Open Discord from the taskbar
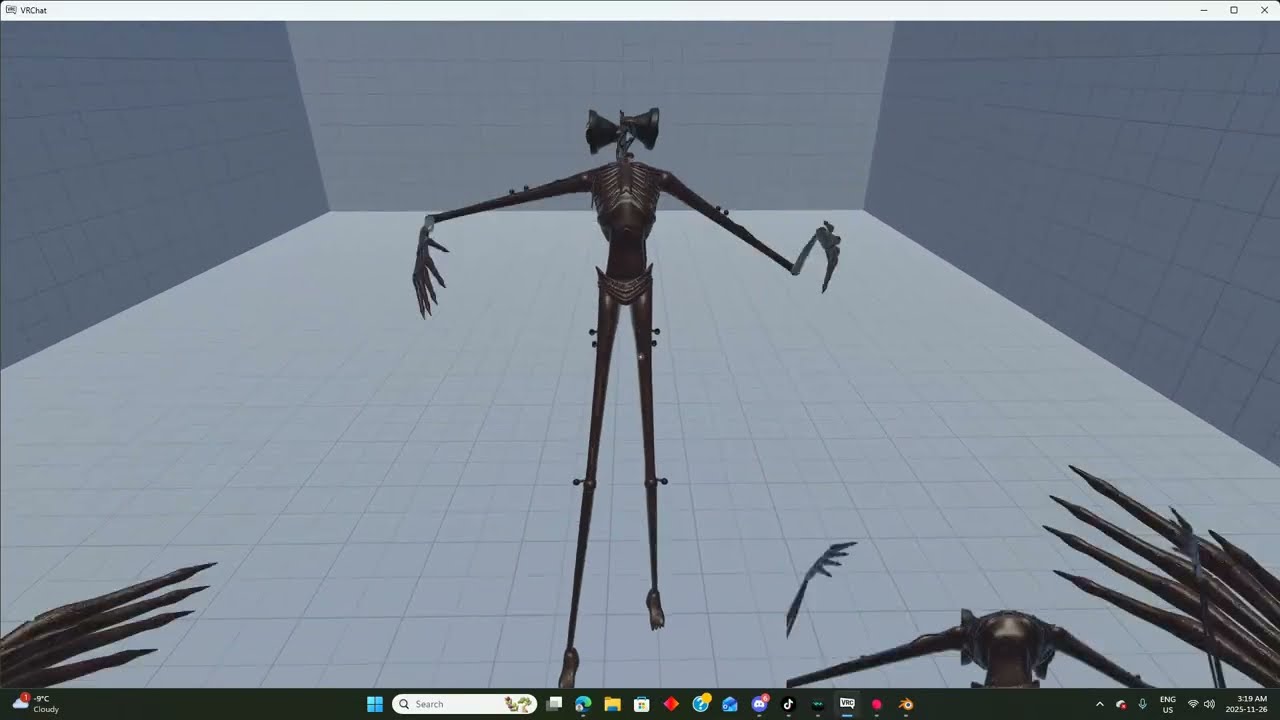The height and width of the screenshot is (720, 1280). [759, 704]
